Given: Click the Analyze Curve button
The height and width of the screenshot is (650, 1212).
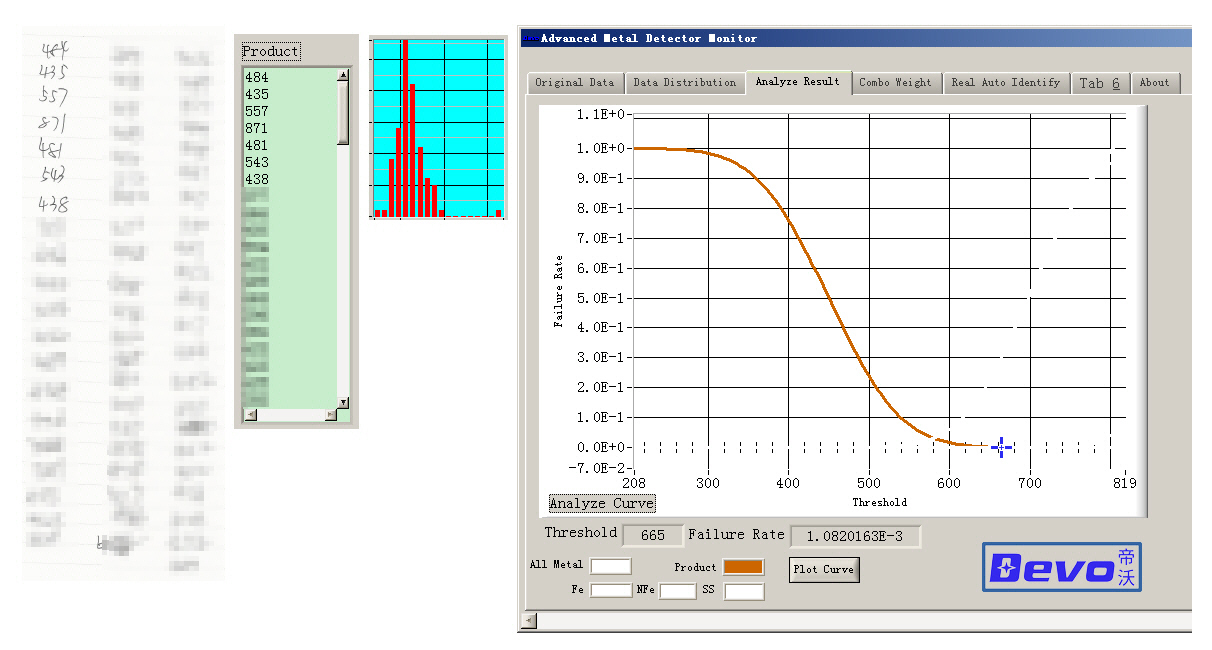Looking at the screenshot, I should [602, 503].
